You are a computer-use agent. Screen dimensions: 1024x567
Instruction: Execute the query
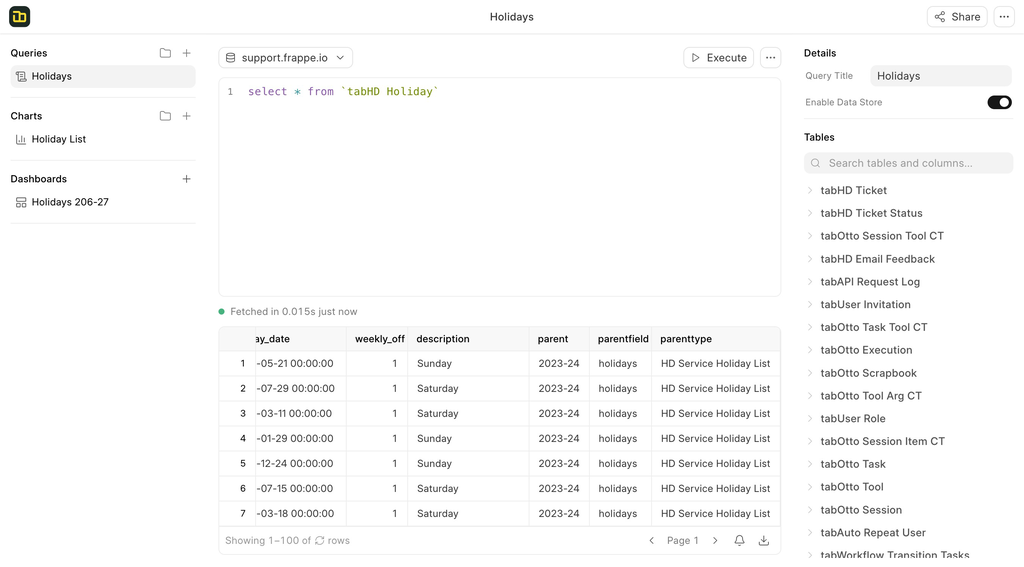coord(718,58)
